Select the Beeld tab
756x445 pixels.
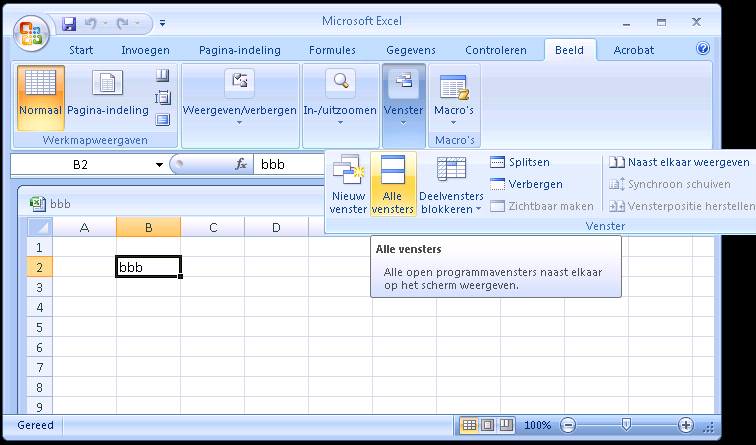pos(569,50)
